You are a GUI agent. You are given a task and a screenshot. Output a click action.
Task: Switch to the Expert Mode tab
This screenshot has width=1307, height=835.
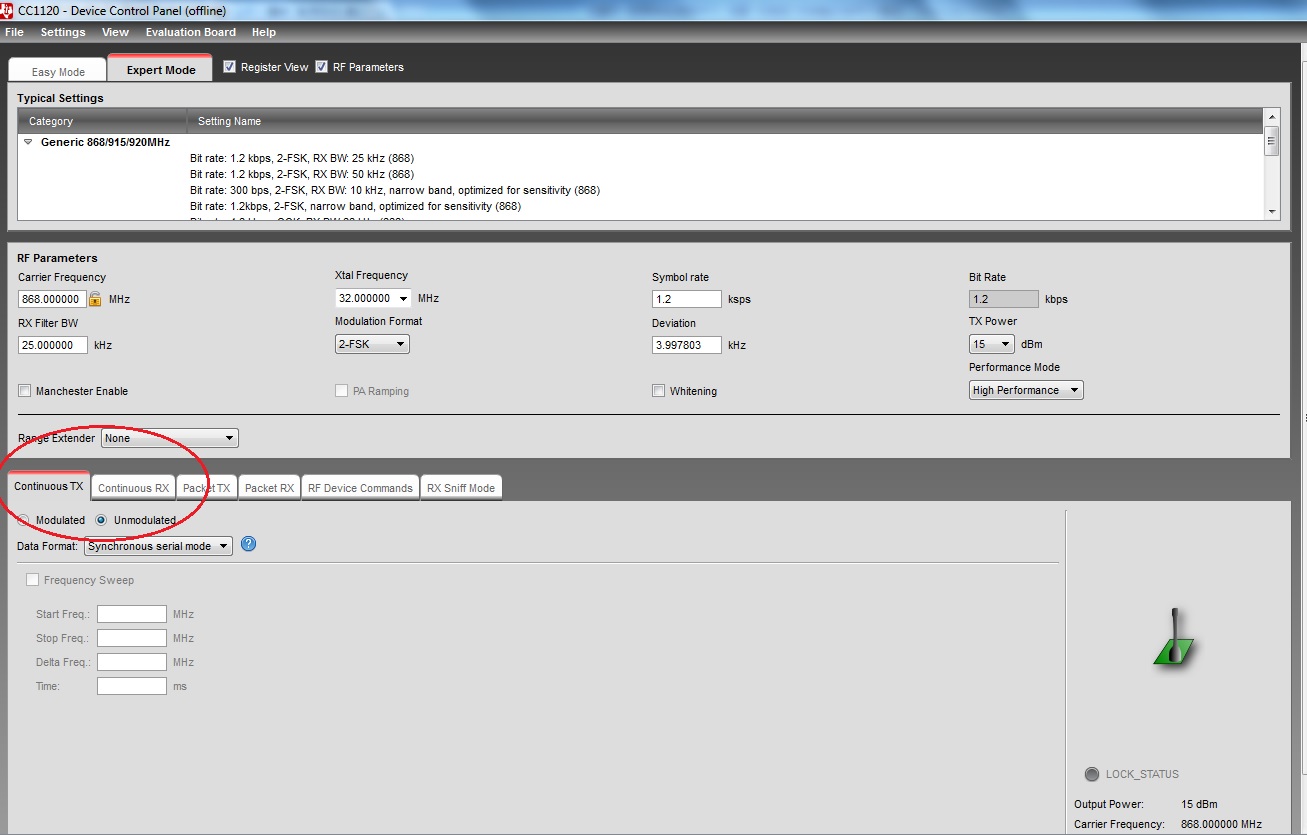[x=160, y=69]
